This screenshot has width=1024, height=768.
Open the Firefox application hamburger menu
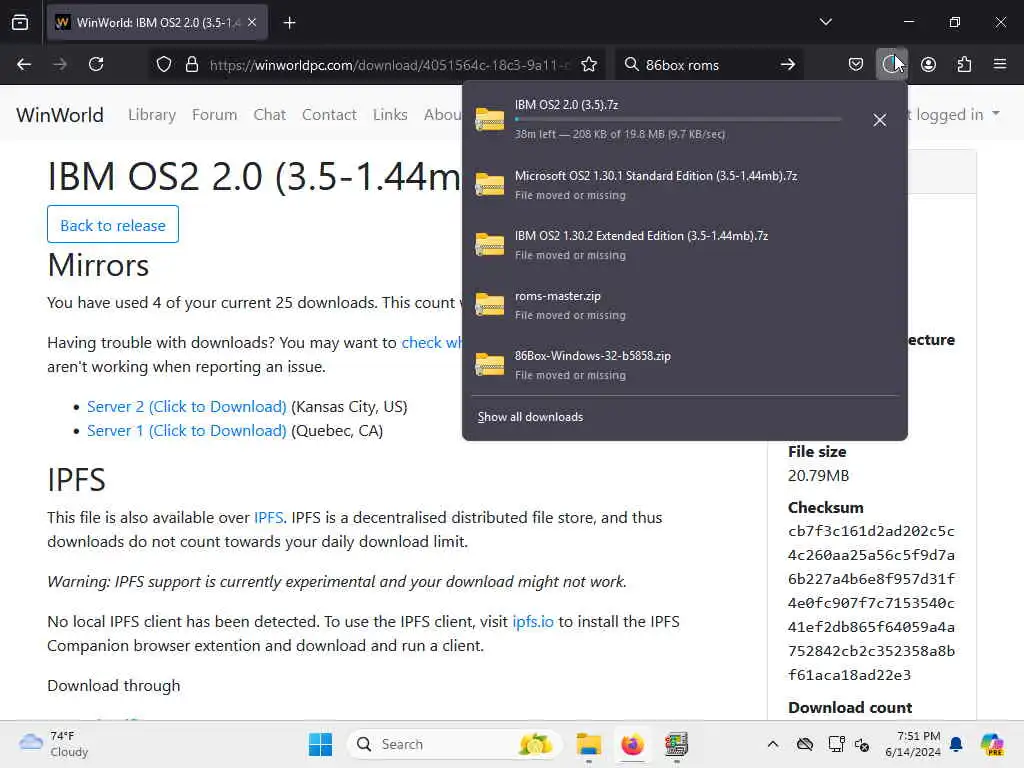click(1000, 64)
